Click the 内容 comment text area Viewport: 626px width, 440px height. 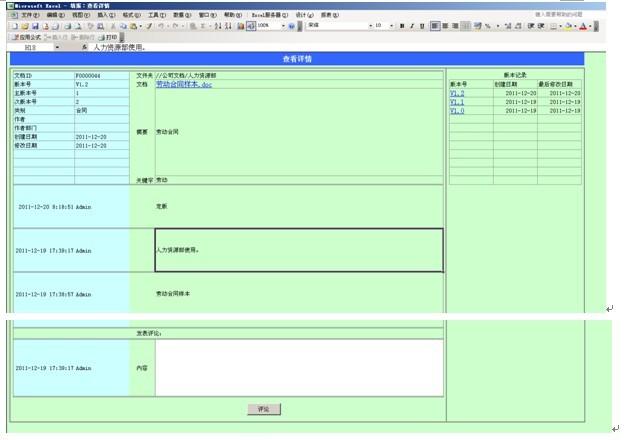pos(299,368)
